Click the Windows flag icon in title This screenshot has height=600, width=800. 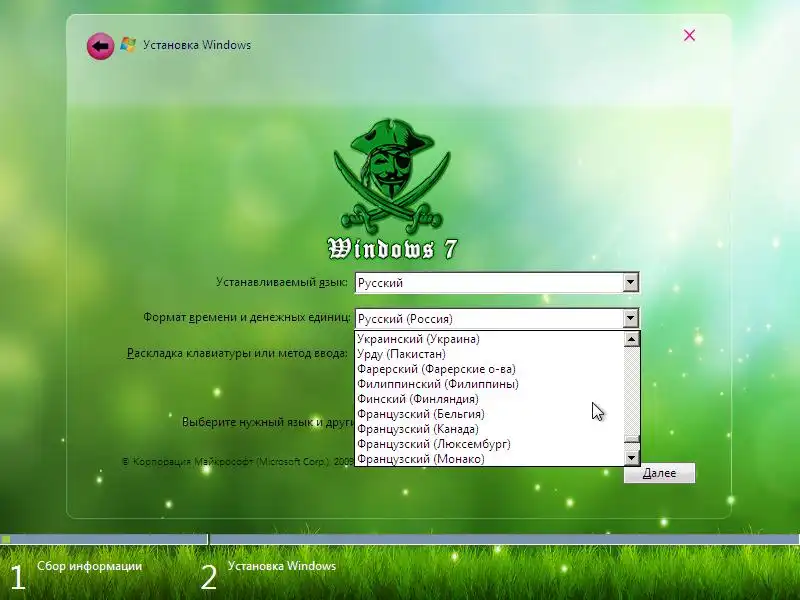pos(128,45)
